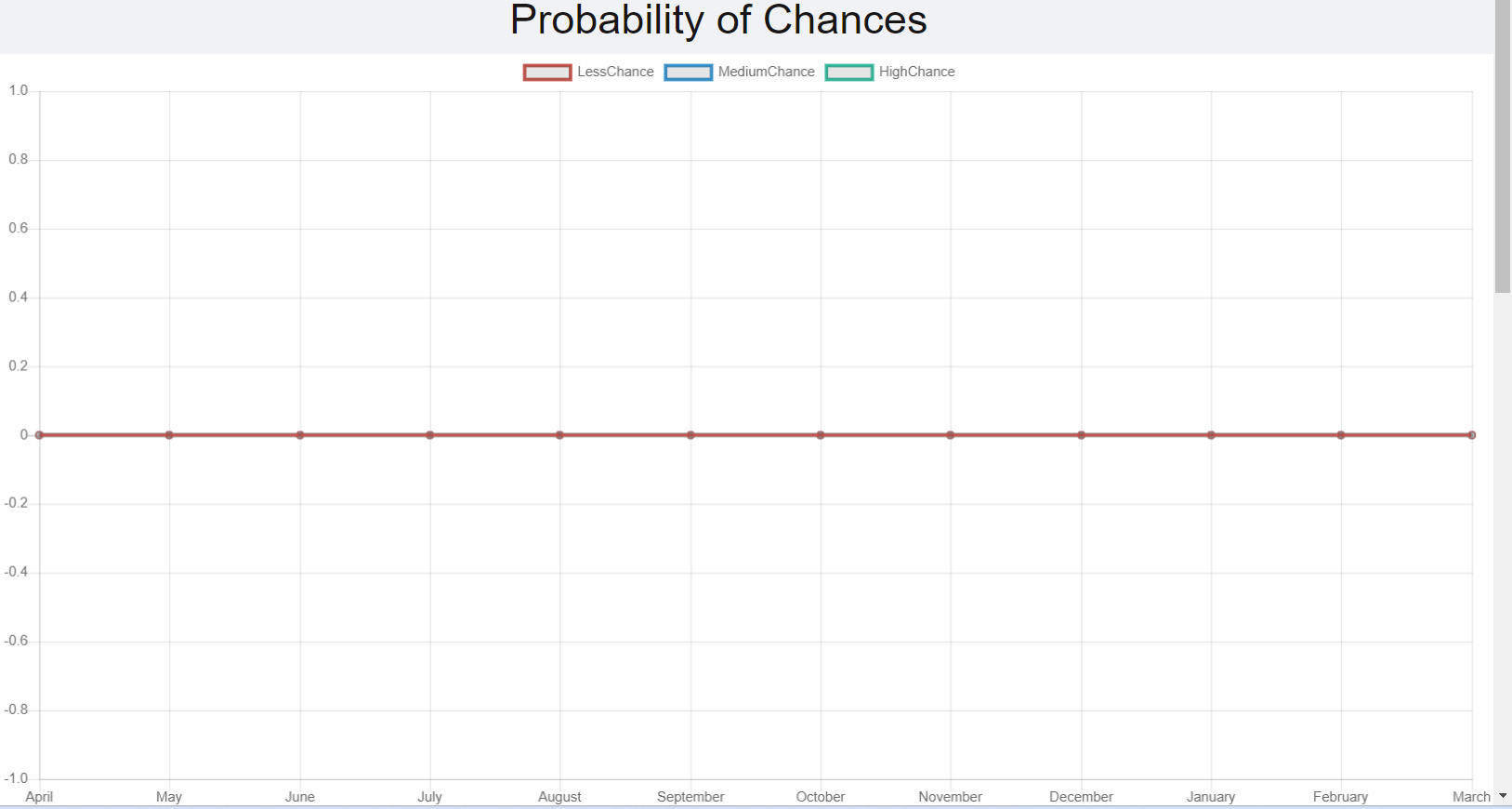Viewport: 1512px width, 809px height.
Task: Click the February data point marker
Action: (1340, 435)
